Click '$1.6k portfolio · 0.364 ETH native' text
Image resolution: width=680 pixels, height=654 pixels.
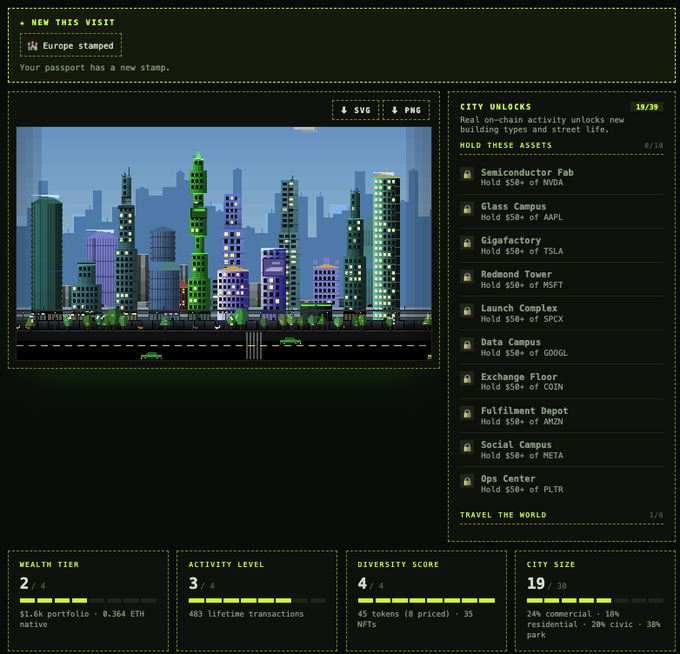click(82, 619)
